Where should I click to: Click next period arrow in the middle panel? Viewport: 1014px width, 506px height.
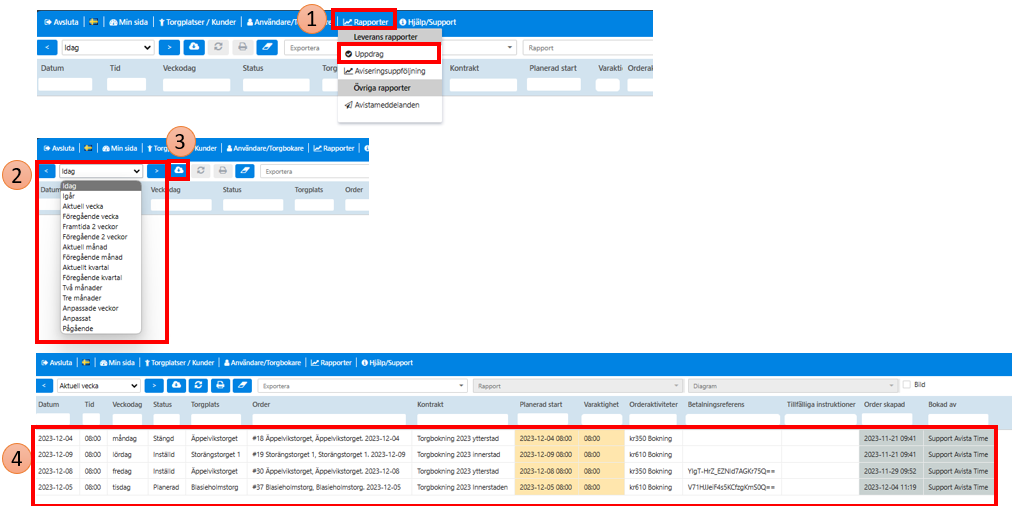pos(156,171)
